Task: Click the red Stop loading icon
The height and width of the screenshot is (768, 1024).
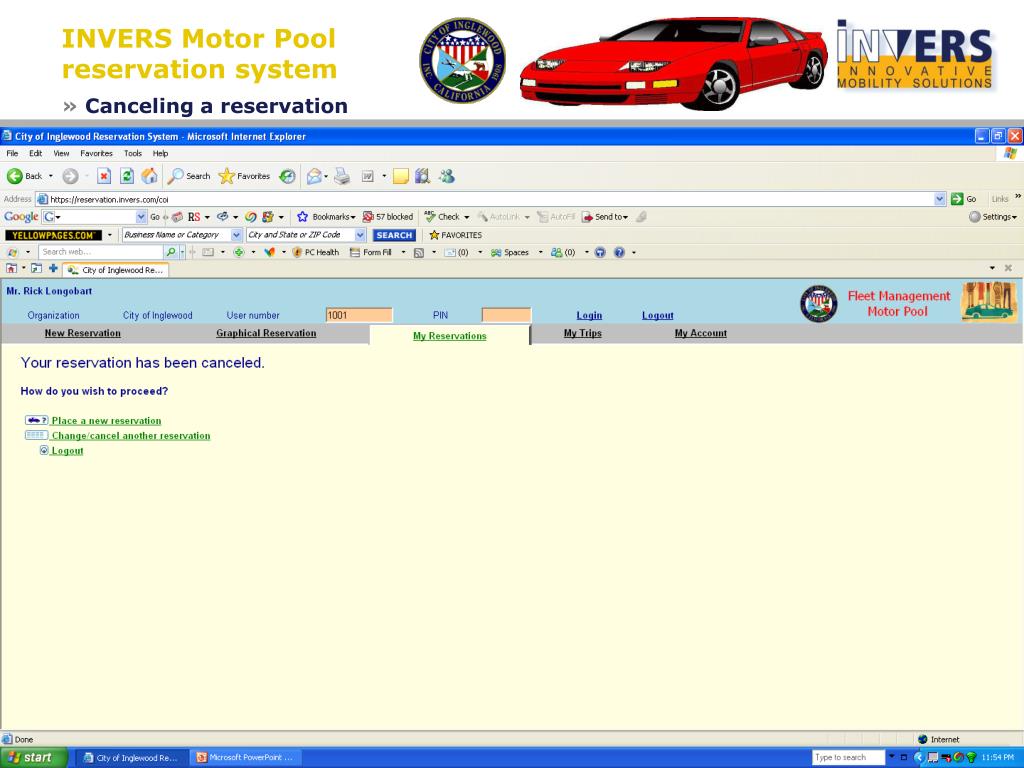Action: tap(103, 176)
